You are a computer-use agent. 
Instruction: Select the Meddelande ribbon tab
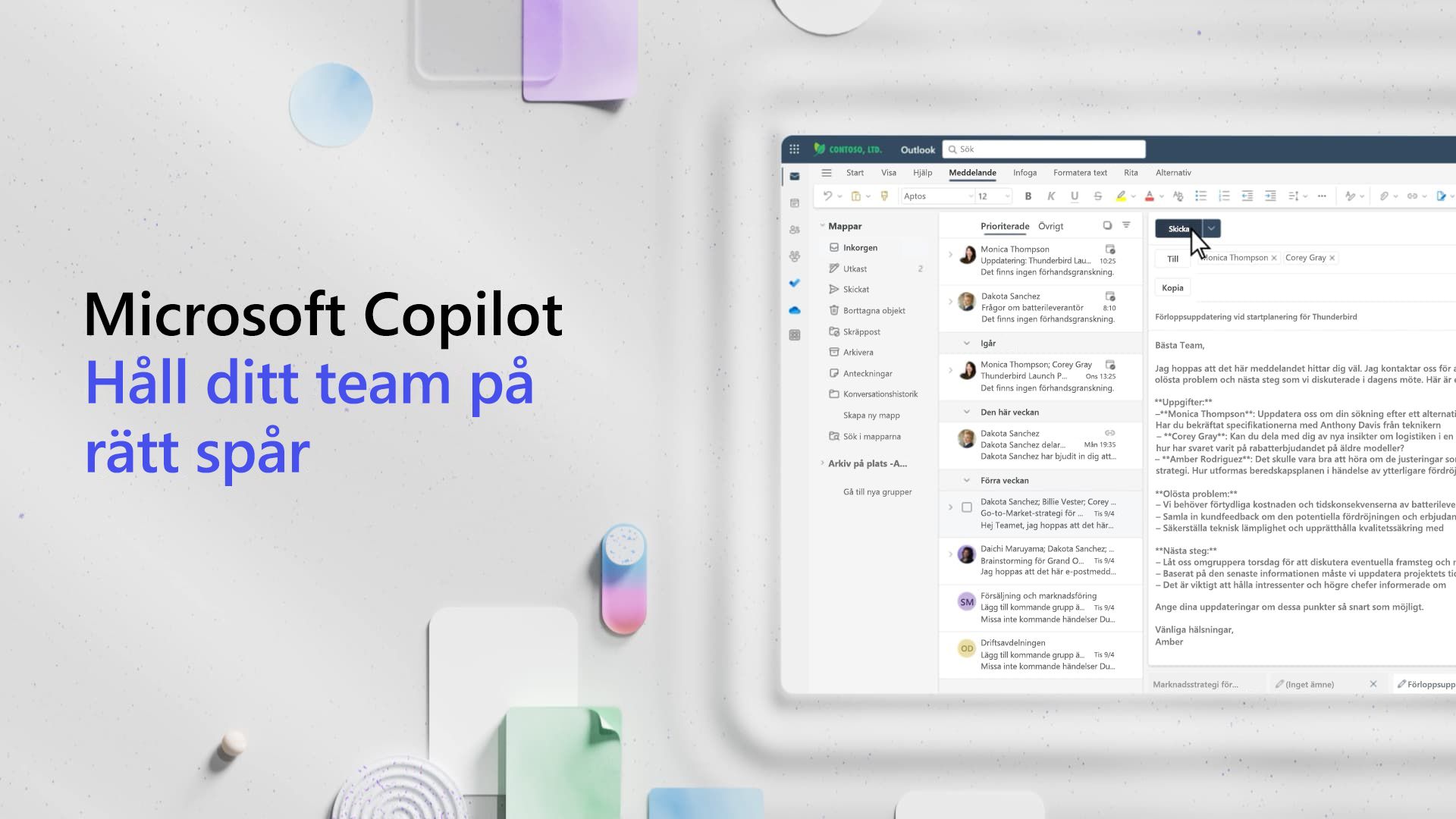(x=972, y=172)
